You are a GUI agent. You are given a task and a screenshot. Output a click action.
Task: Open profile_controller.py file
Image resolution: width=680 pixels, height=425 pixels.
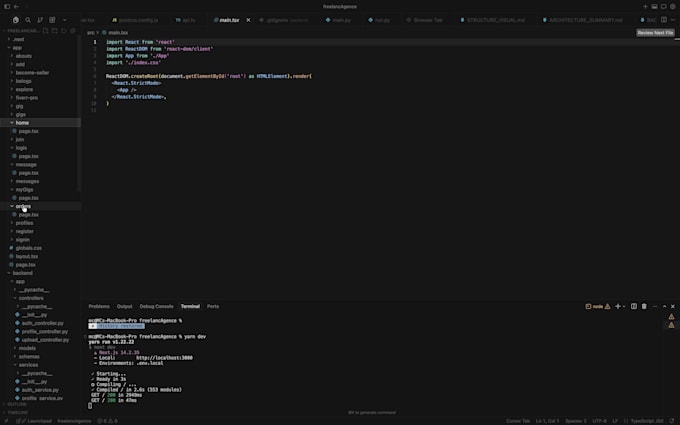tap(45, 331)
